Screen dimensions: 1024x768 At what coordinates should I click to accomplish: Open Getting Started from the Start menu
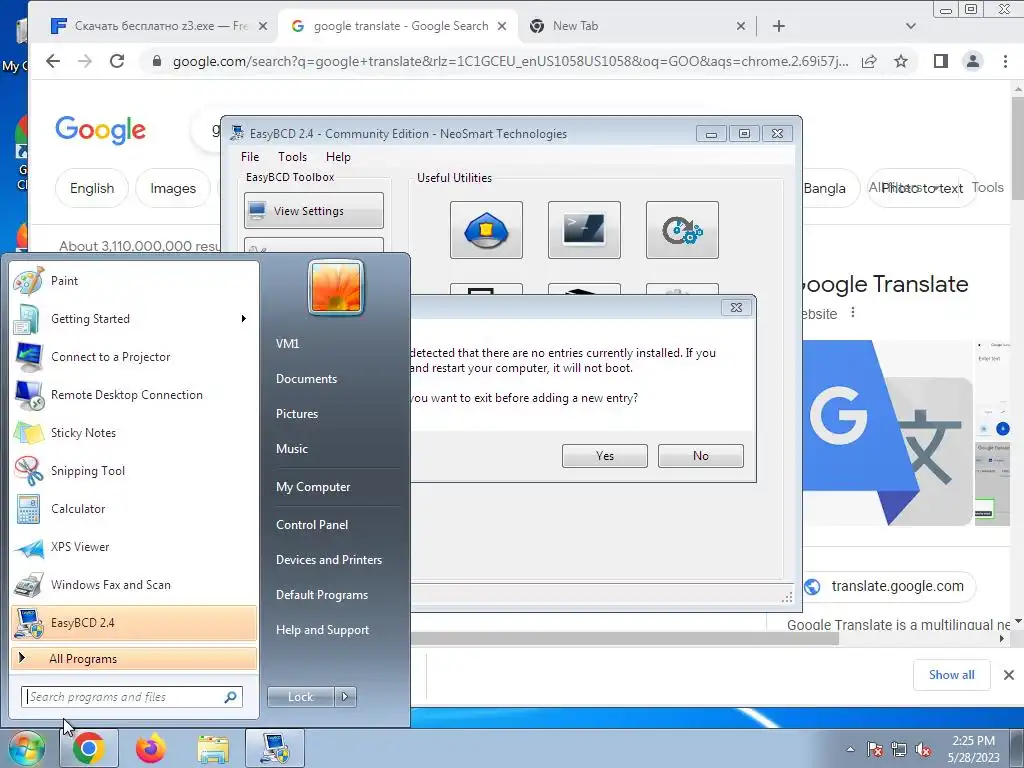coord(134,319)
